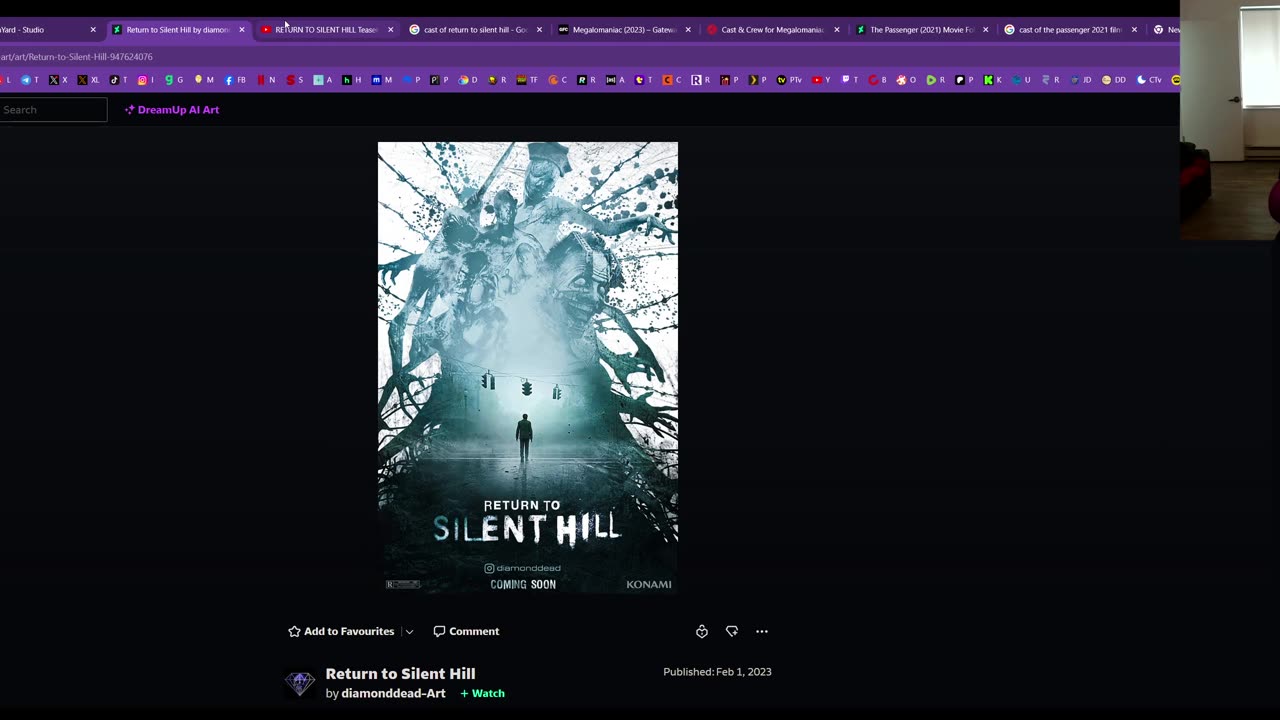Open the three-dot more options menu
This screenshot has height=720, width=1280.
(x=762, y=632)
